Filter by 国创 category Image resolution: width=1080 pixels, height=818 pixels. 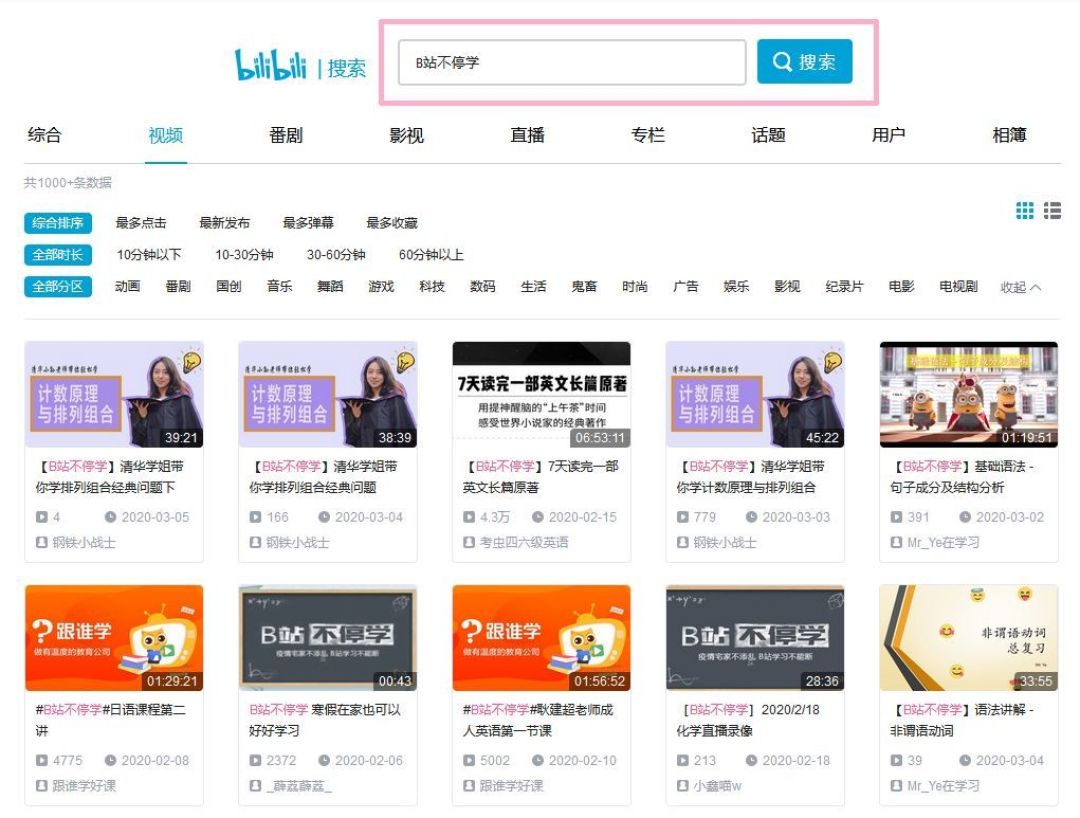229,286
